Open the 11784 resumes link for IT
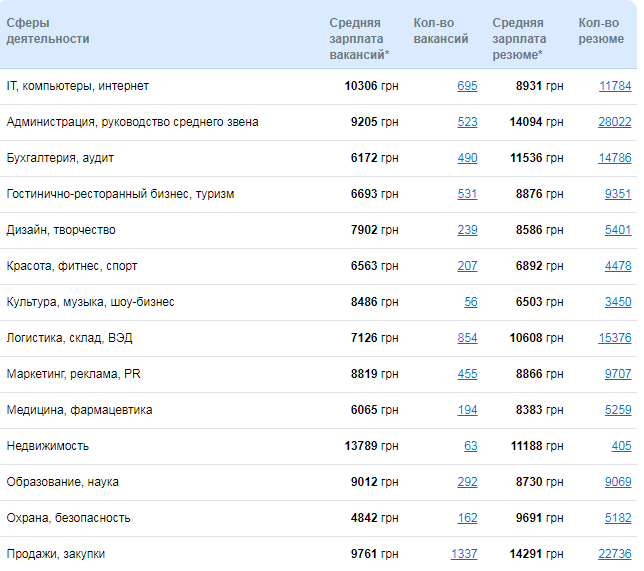Image resolution: width=644 pixels, height=571 pixels. tap(615, 86)
